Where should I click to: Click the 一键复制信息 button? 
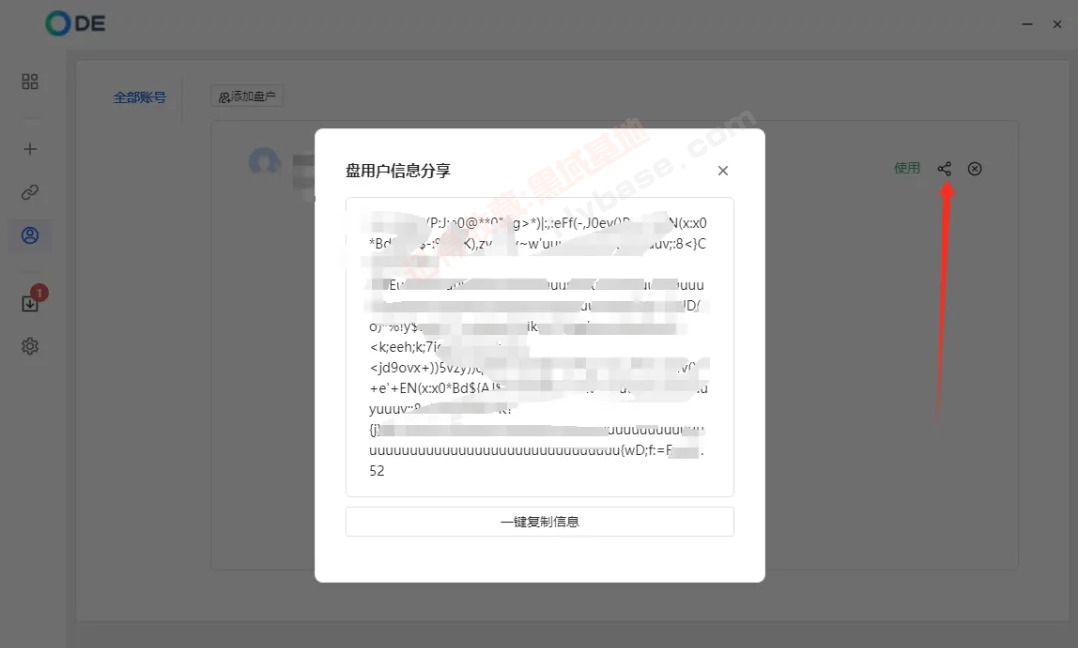[540, 522]
